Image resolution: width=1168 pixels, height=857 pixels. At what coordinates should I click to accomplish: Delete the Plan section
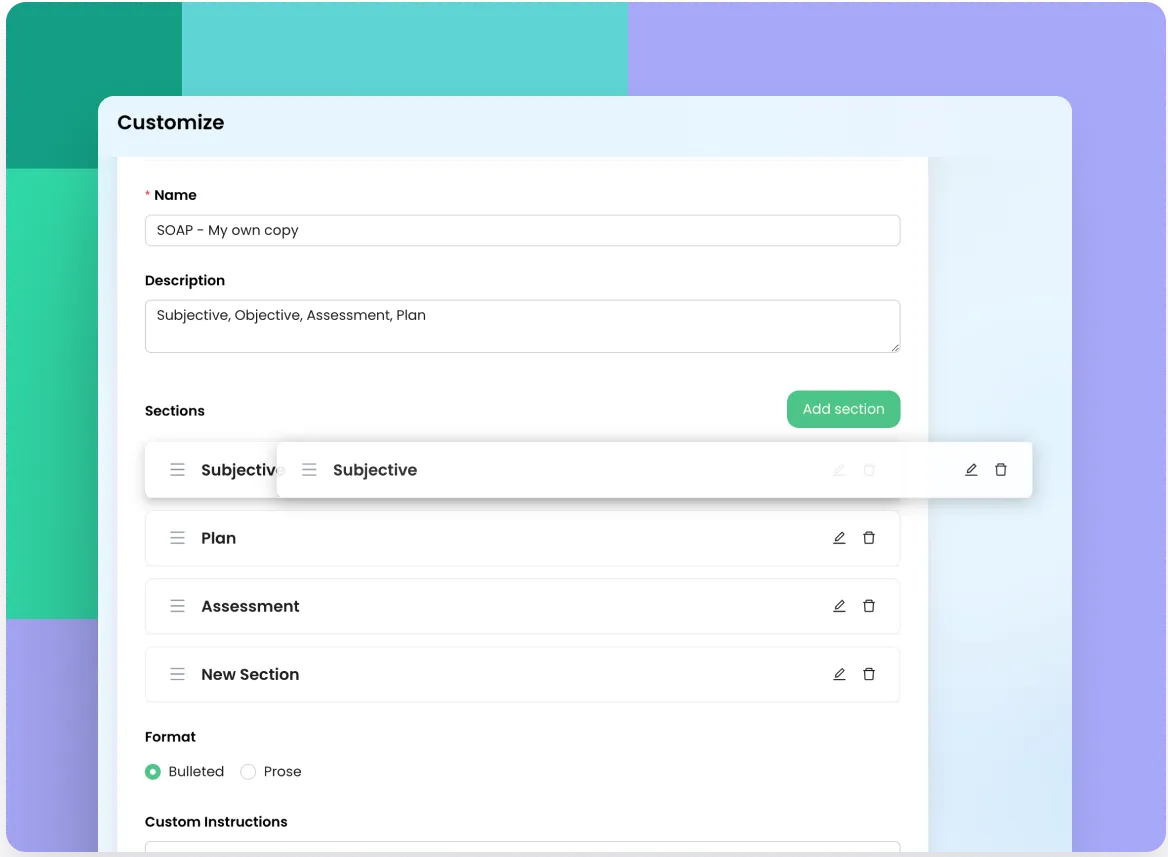(869, 538)
